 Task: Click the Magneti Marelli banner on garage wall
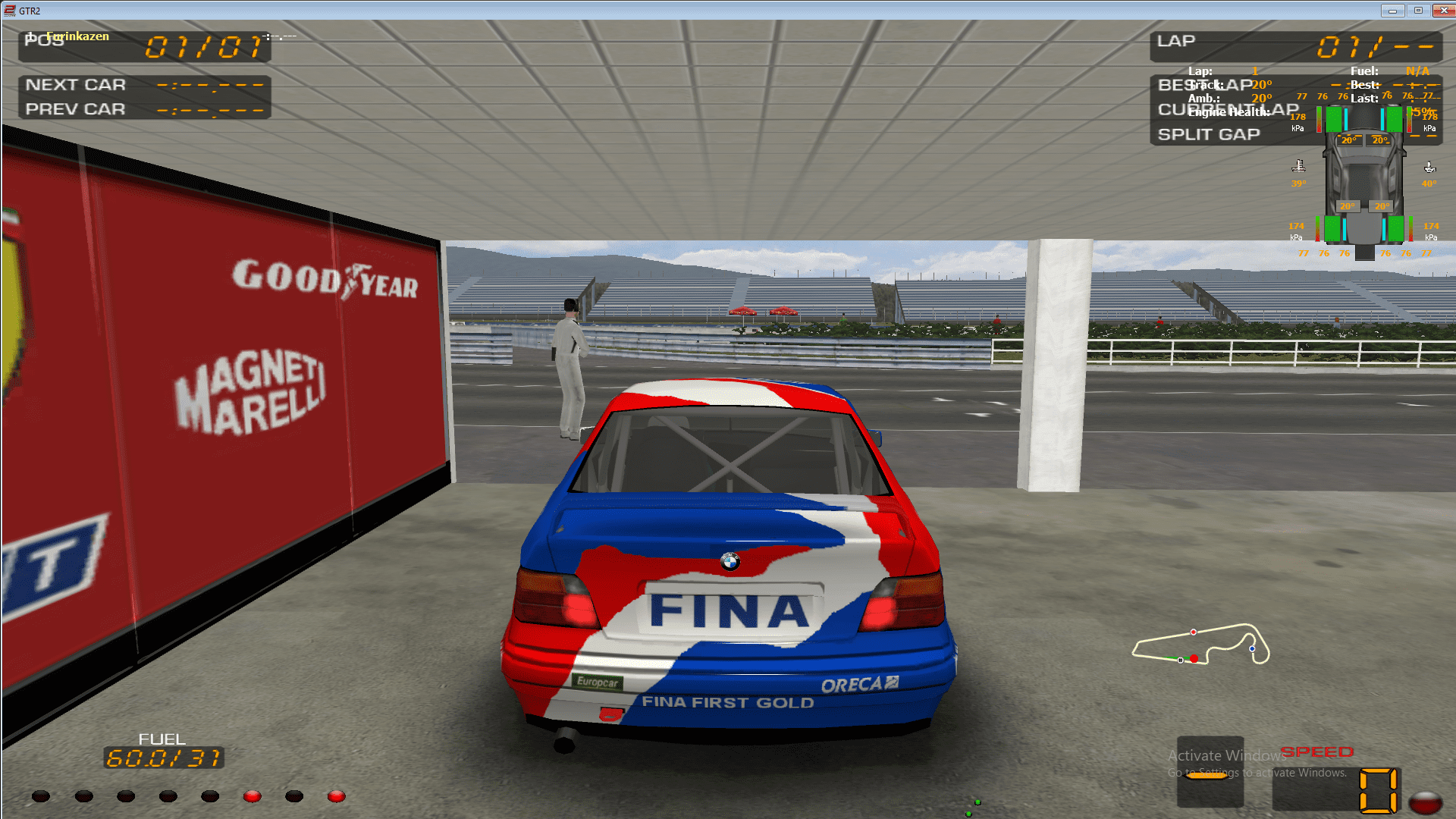click(x=251, y=392)
